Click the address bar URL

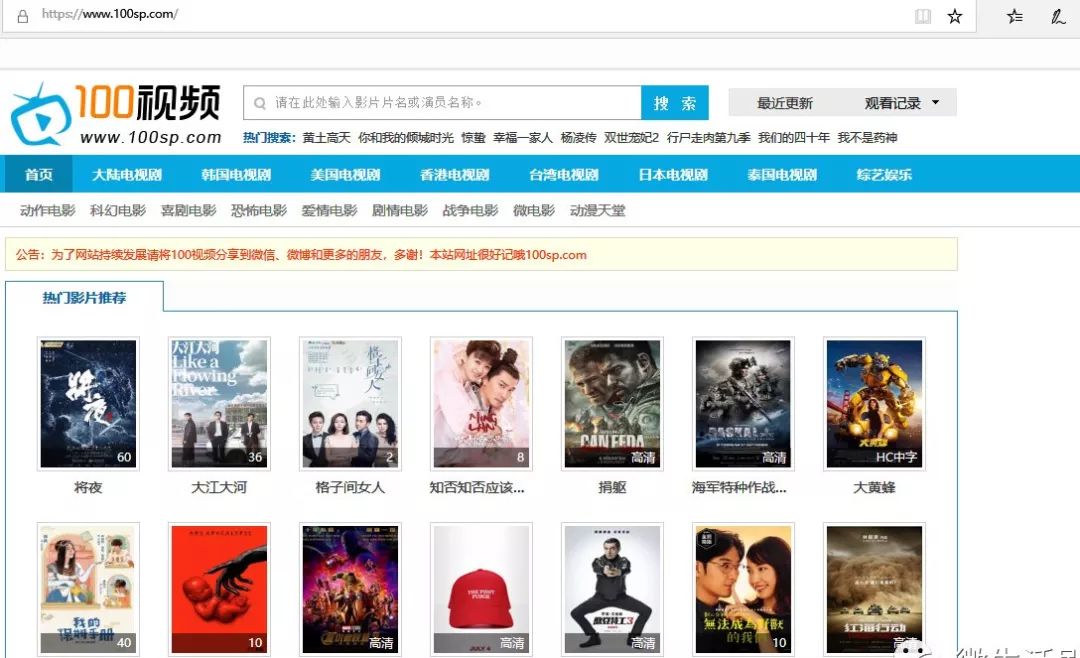pyautogui.click(x=110, y=14)
